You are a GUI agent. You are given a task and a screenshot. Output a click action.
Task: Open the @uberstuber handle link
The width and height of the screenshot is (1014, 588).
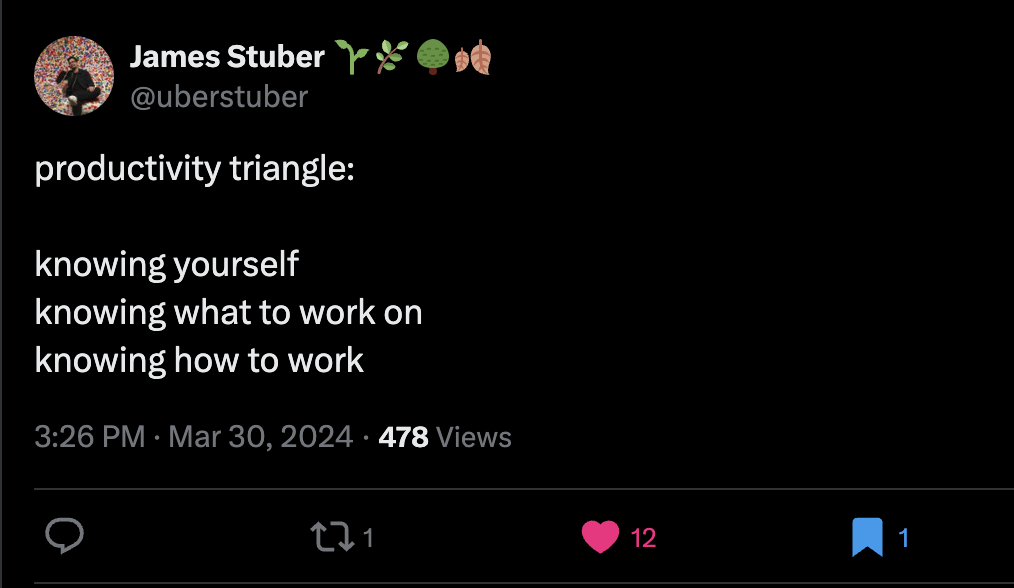pos(218,96)
